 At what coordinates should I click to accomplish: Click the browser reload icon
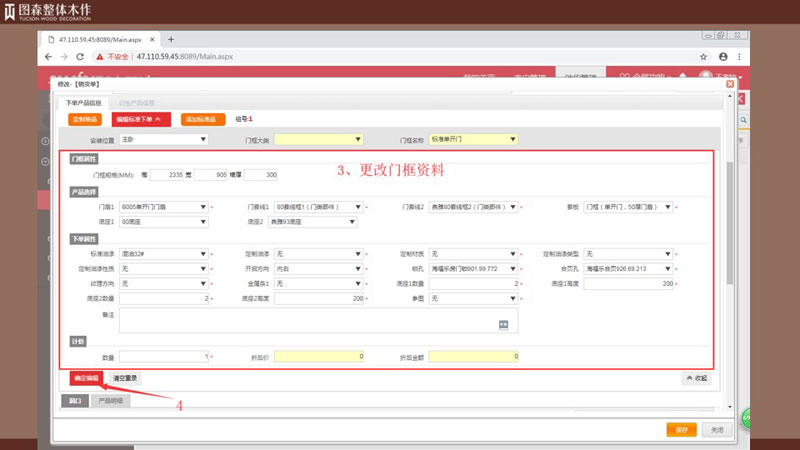(82, 57)
